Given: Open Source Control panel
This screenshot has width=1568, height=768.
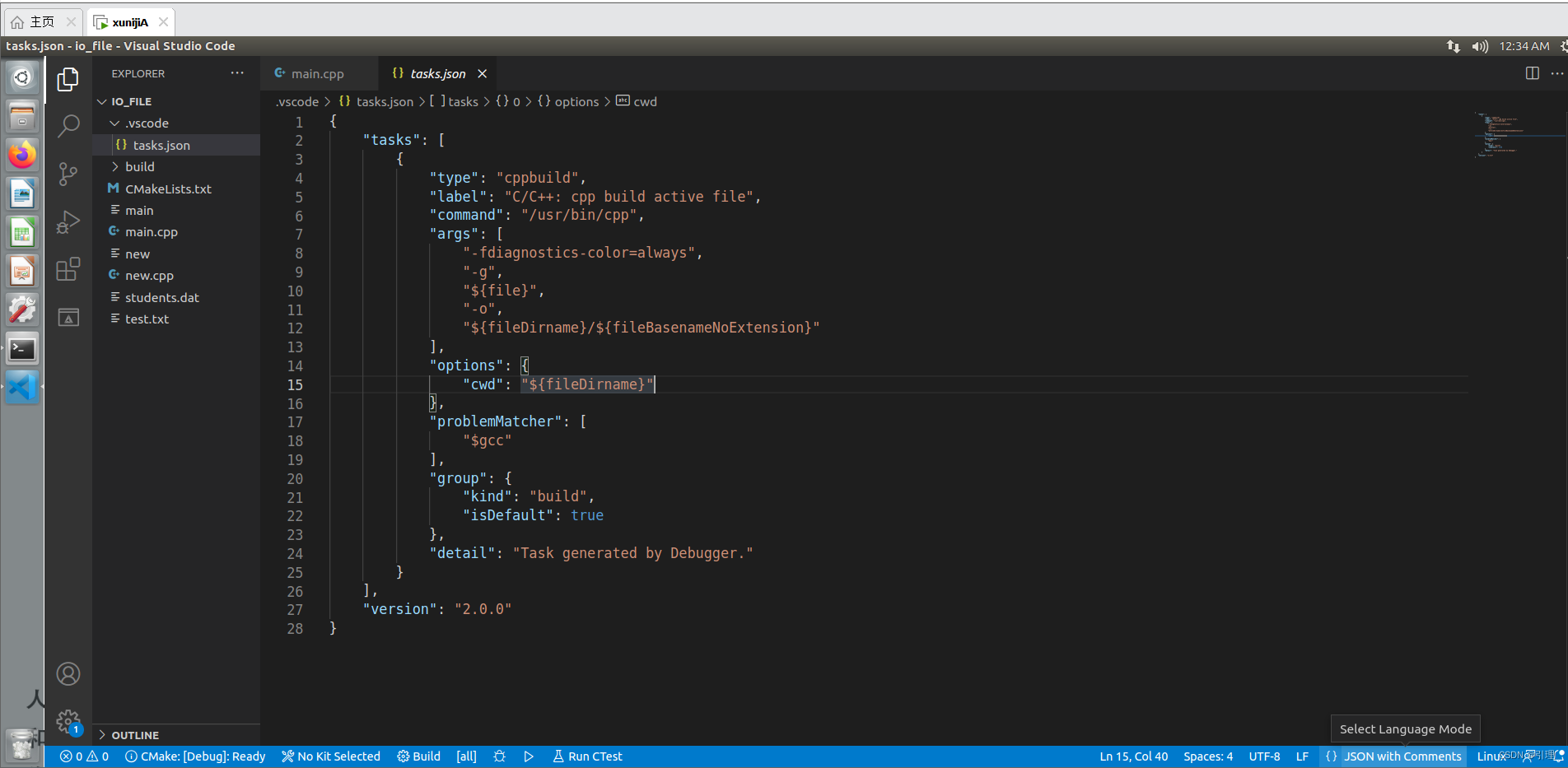Looking at the screenshot, I should [69, 174].
